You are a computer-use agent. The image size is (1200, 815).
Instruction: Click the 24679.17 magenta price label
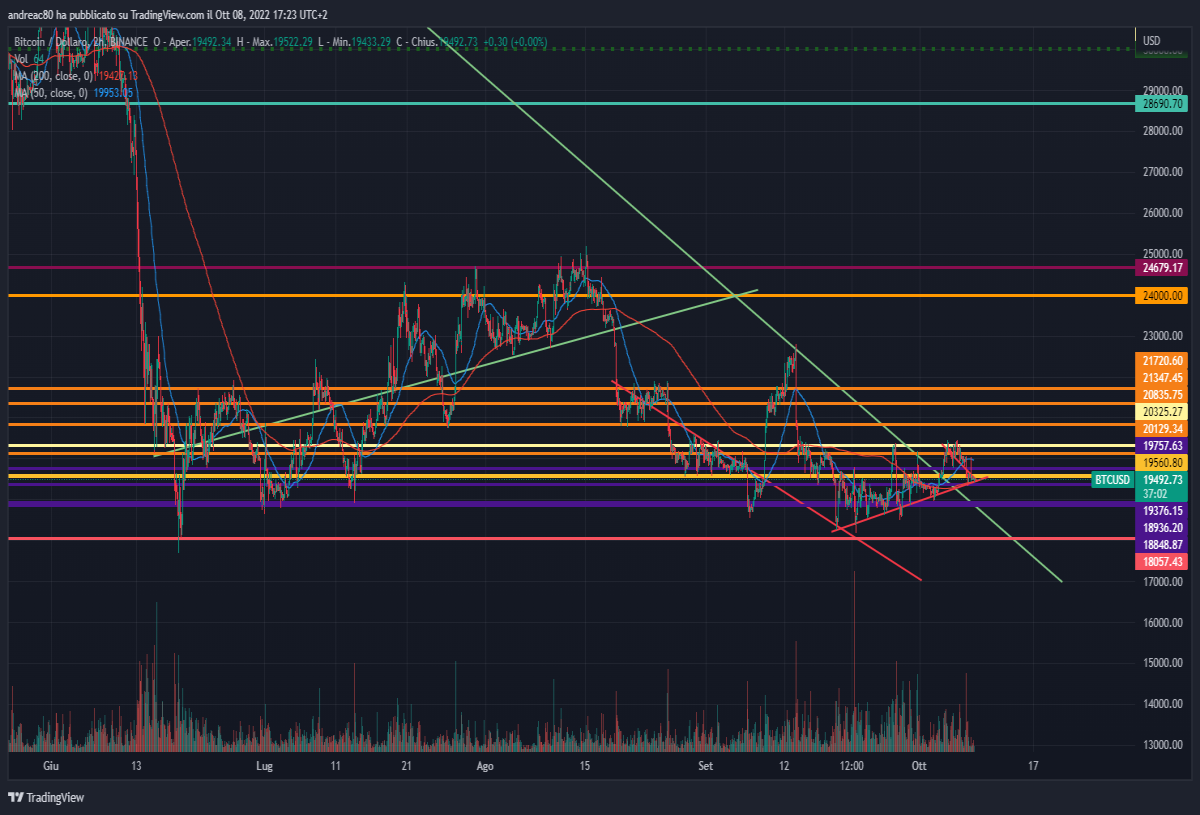tap(1163, 268)
